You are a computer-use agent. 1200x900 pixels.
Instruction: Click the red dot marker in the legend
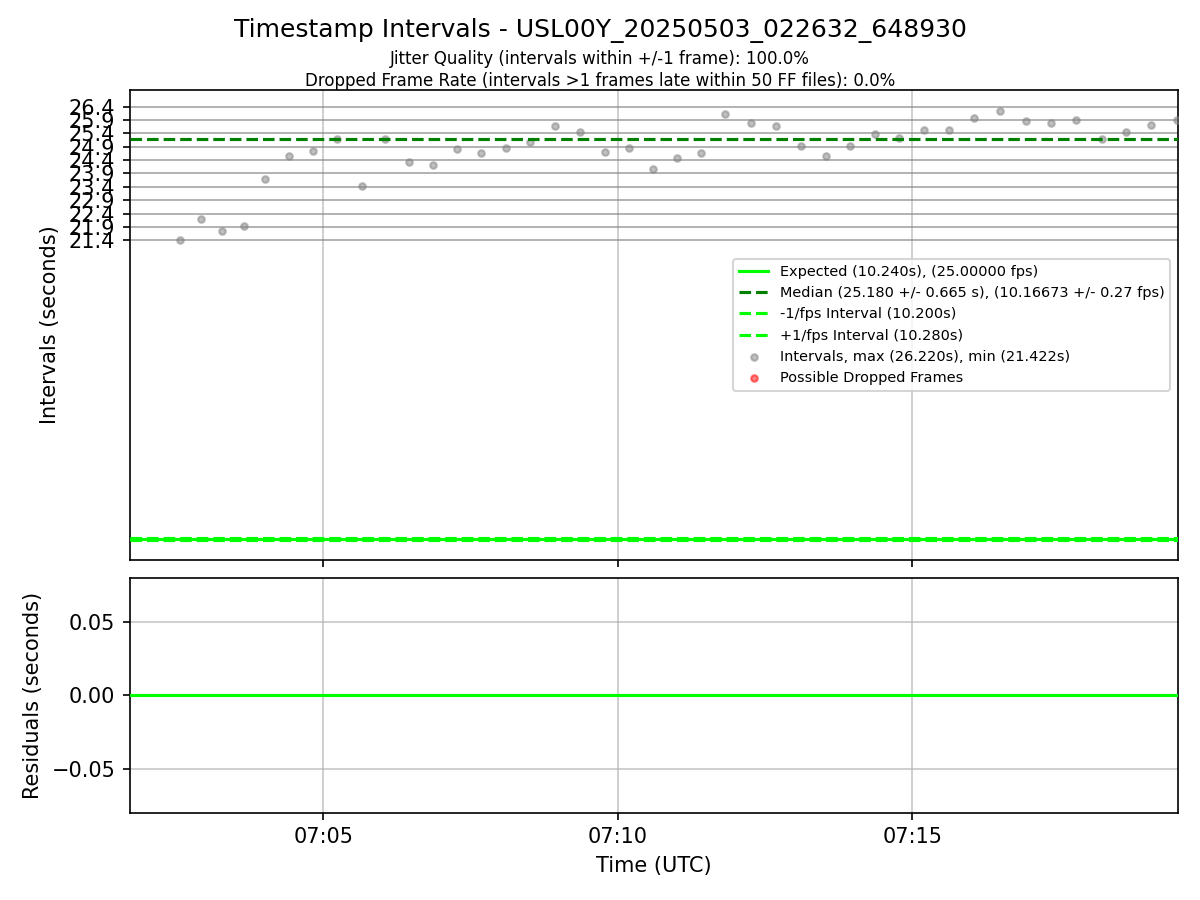pyautogui.click(x=754, y=378)
